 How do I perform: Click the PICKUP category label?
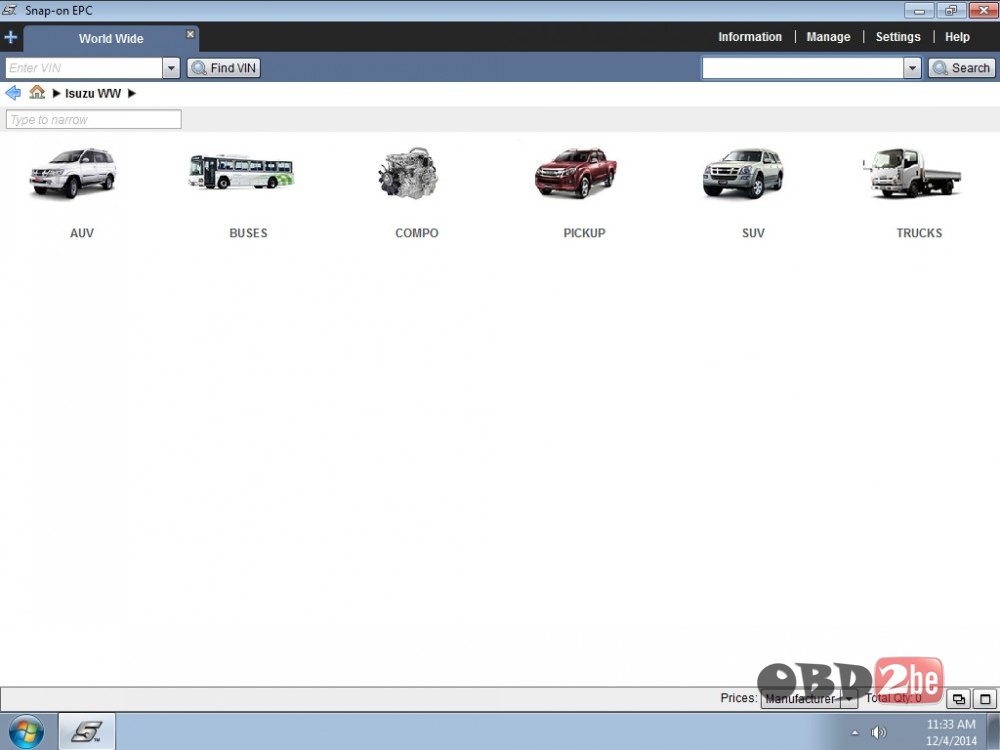click(x=584, y=233)
